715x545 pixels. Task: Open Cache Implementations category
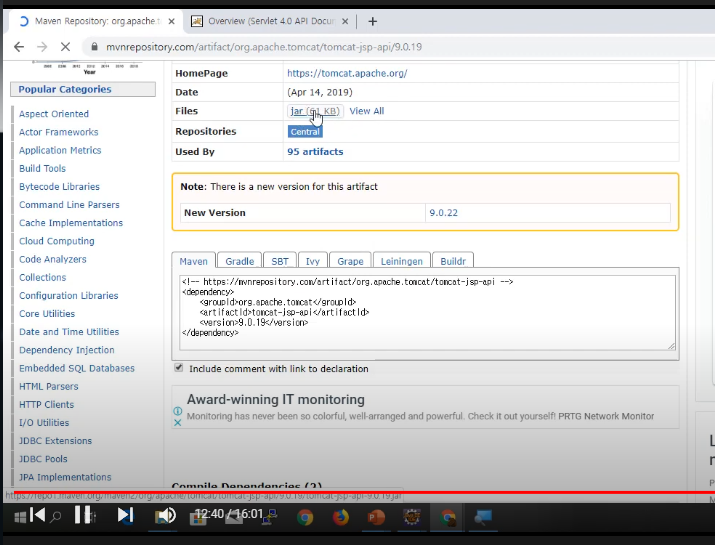(x=71, y=223)
